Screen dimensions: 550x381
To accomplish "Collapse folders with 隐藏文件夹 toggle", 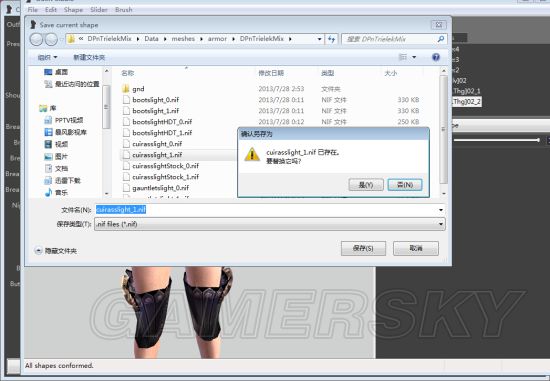I will (56, 251).
